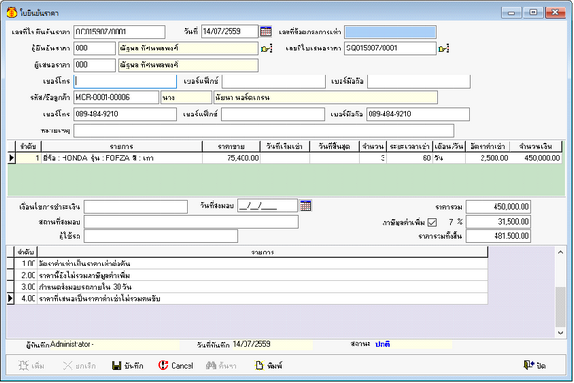Click the date field 14/07/2559
Screen dimensions: 574x383
point(230,31)
